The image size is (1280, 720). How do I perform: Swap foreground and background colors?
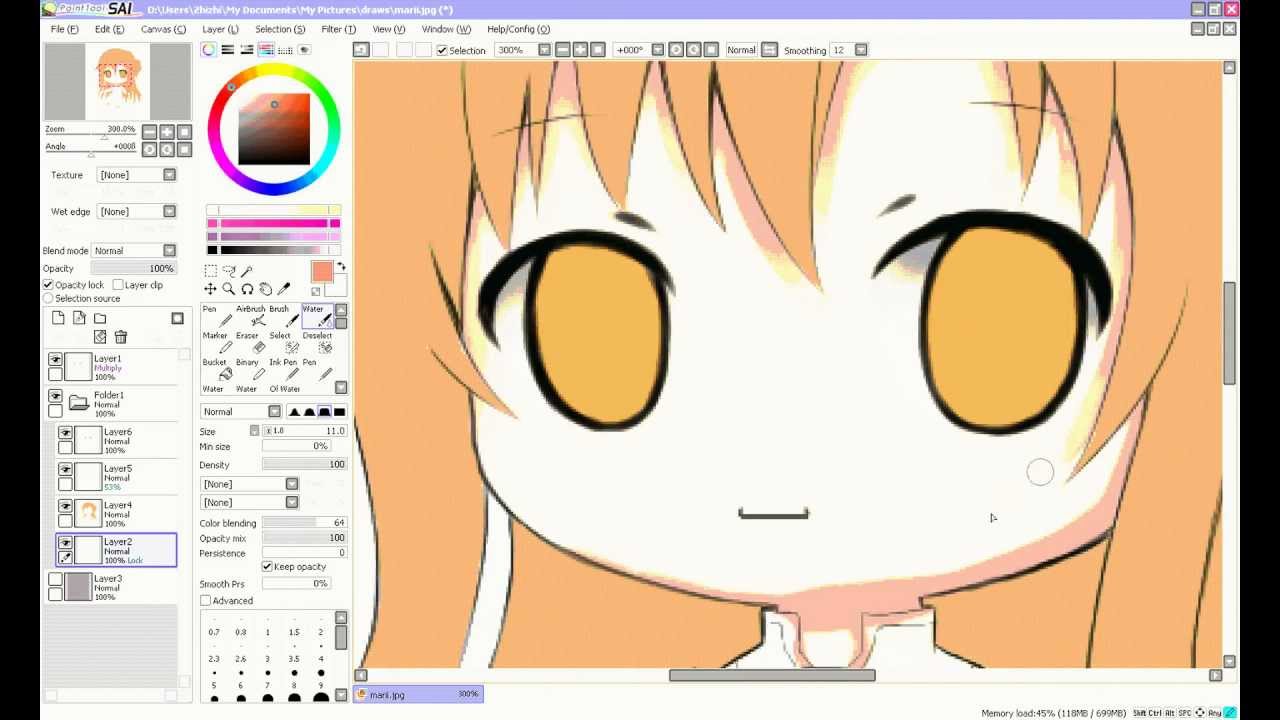(341, 267)
